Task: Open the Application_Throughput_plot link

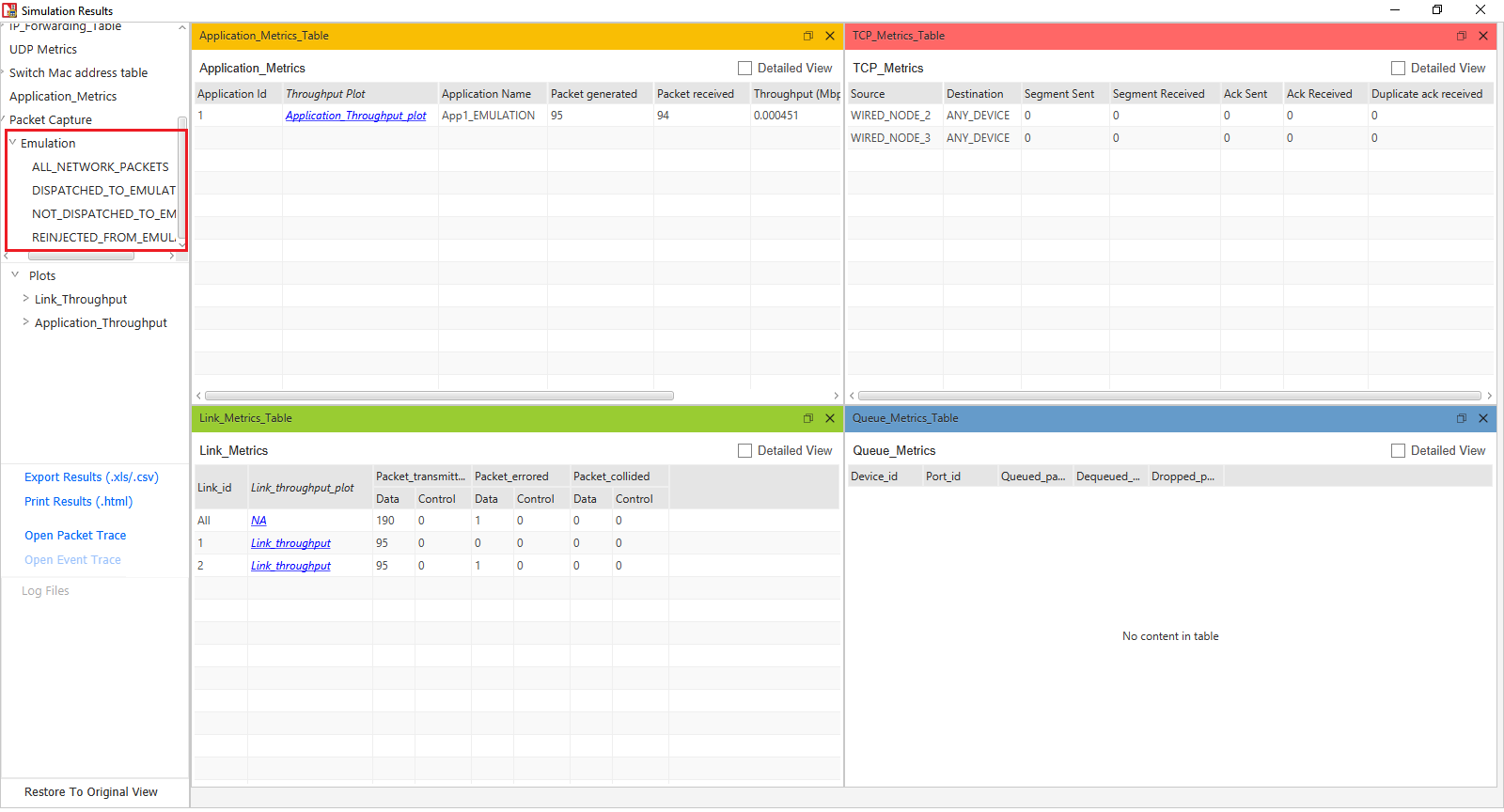Action: [x=355, y=116]
